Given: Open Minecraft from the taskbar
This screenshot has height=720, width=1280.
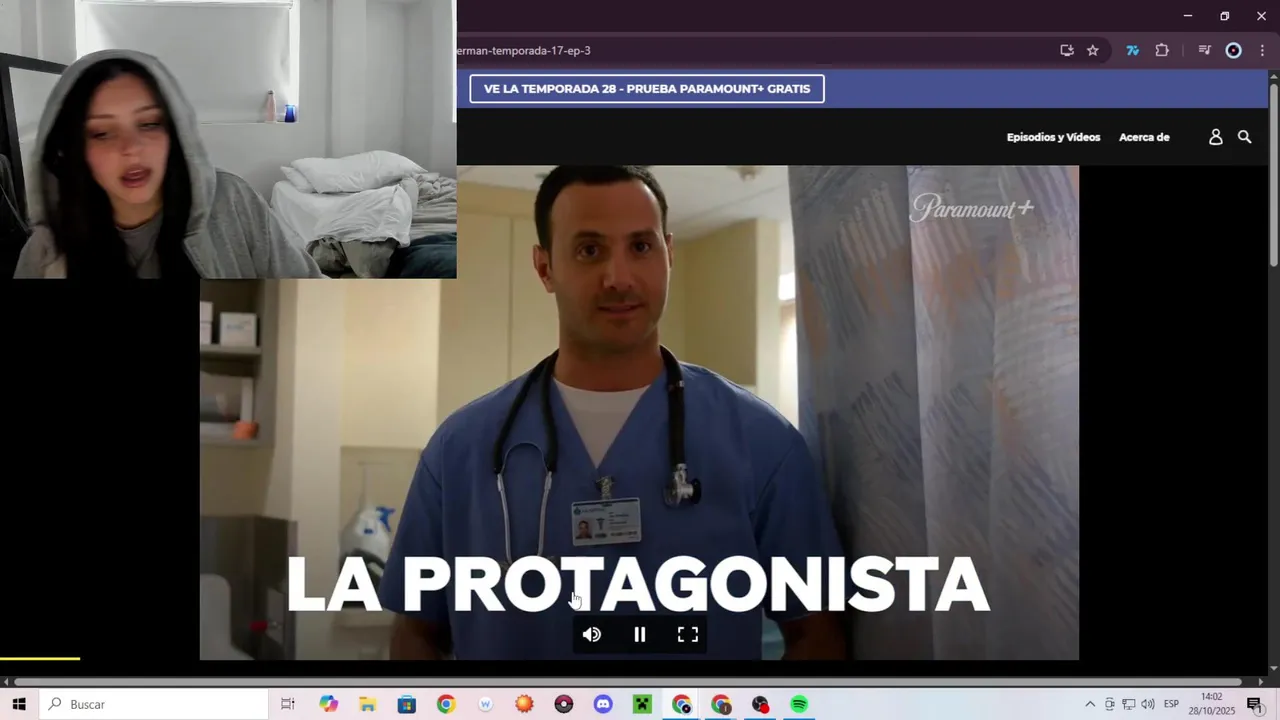Looking at the screenshot, I should pyautogui.click(x=642, y=704).
